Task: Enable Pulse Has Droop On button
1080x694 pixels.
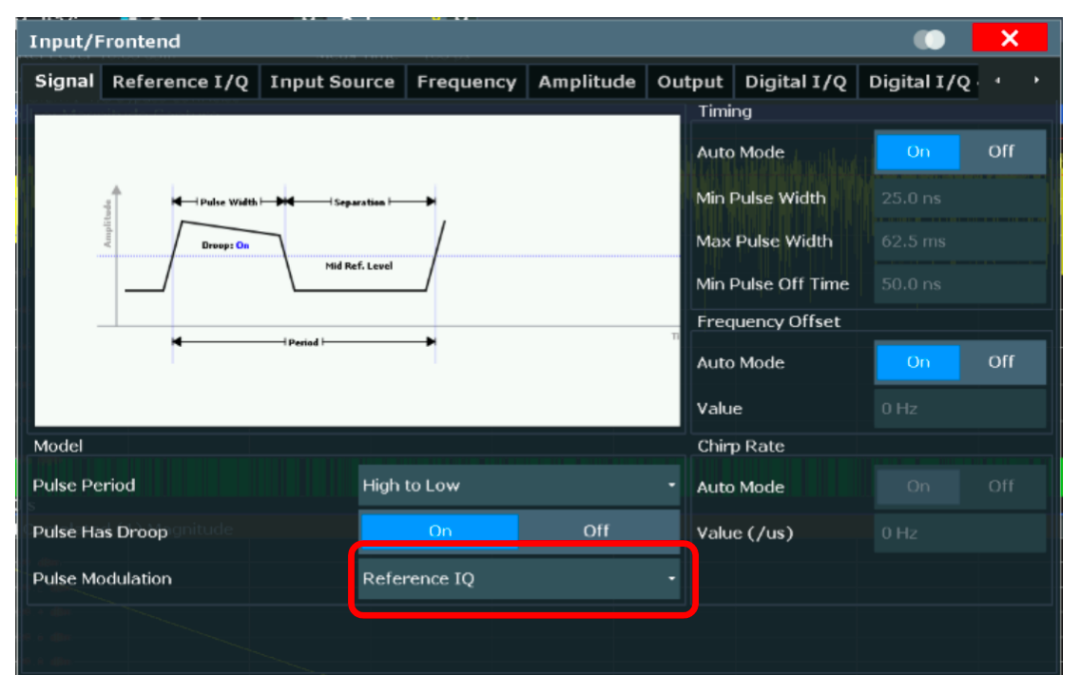Action: point(439,531)
